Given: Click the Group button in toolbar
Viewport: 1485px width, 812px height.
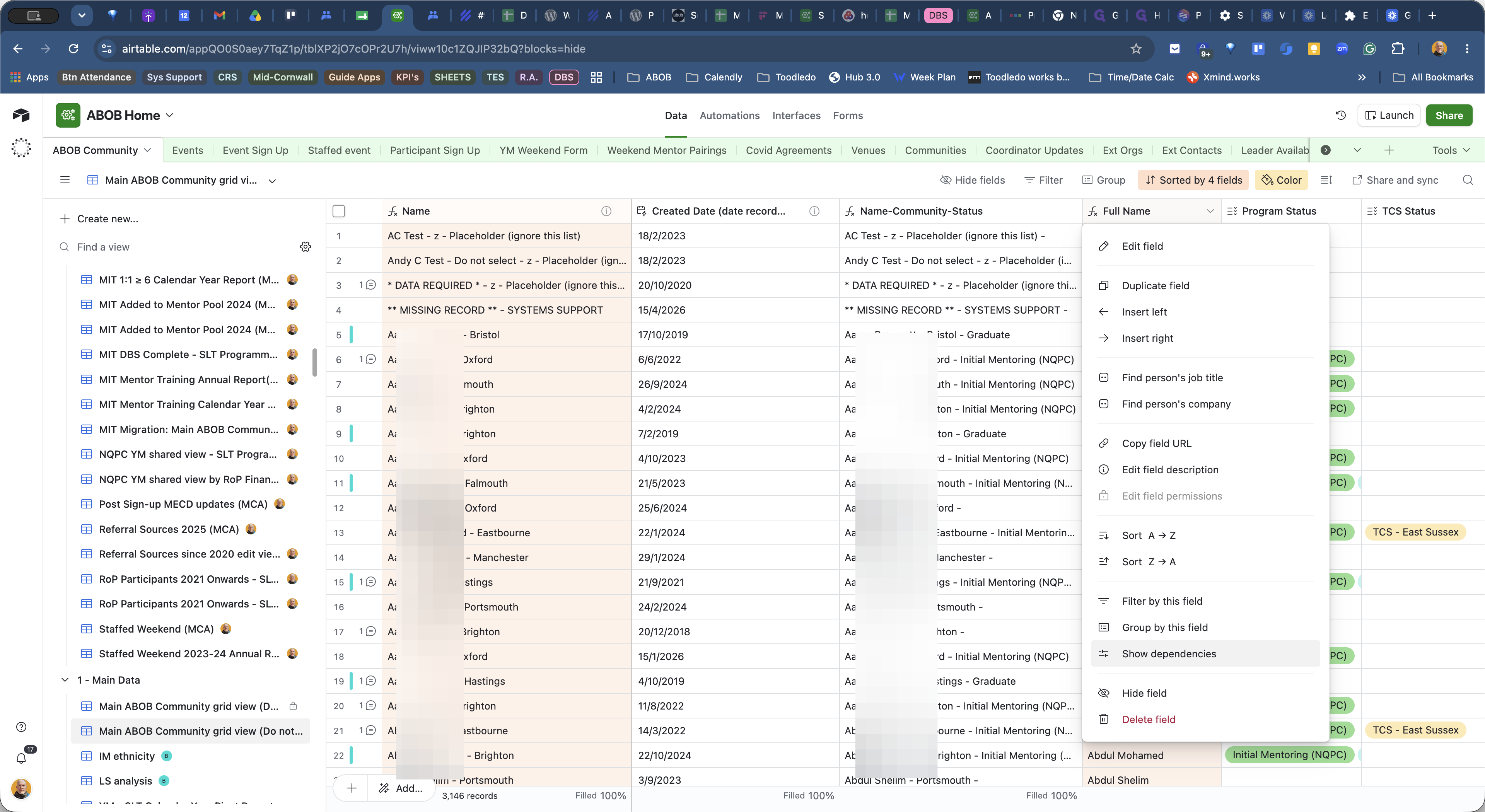Looking at the screenshot, I should (1104, 181).
